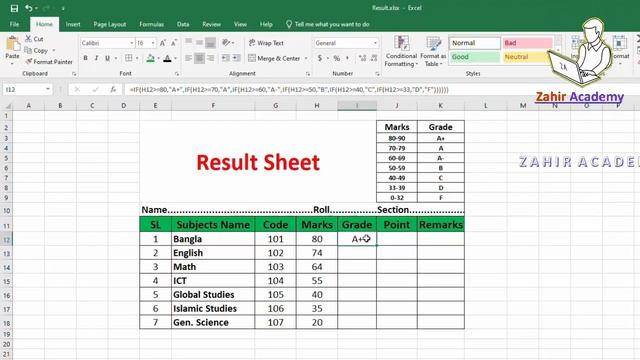Click Decrease Decimal icon
The width and height of the screenshot is (640, 360).
tap(373, 58)
